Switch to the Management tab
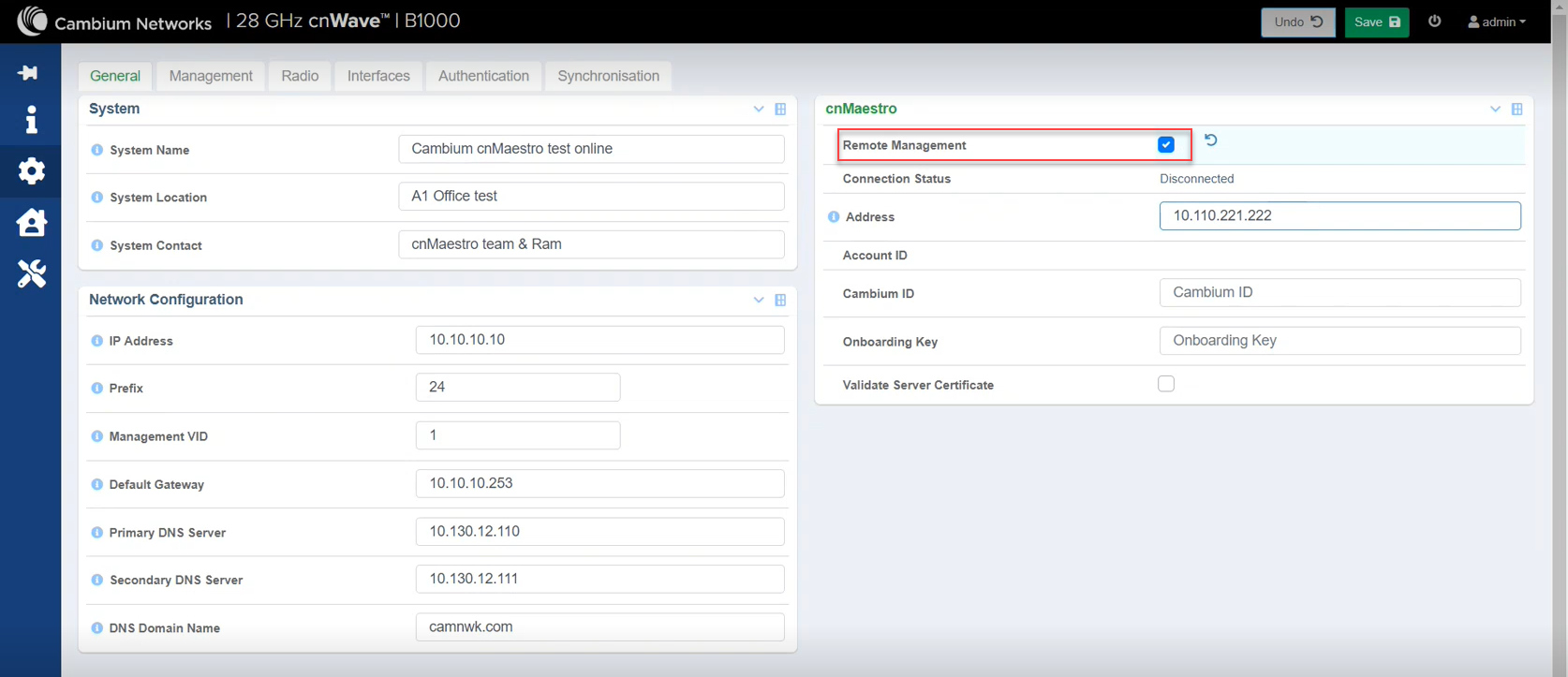 (x=211, y=76)
